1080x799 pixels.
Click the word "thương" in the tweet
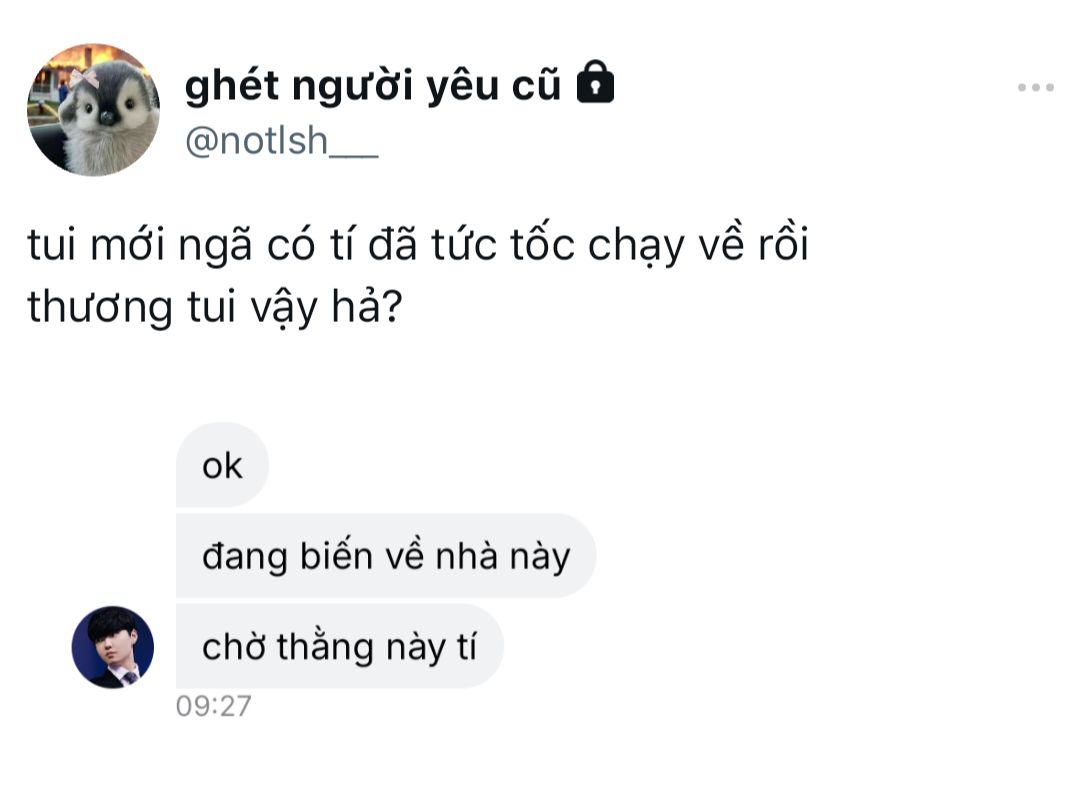coord(100,307)
